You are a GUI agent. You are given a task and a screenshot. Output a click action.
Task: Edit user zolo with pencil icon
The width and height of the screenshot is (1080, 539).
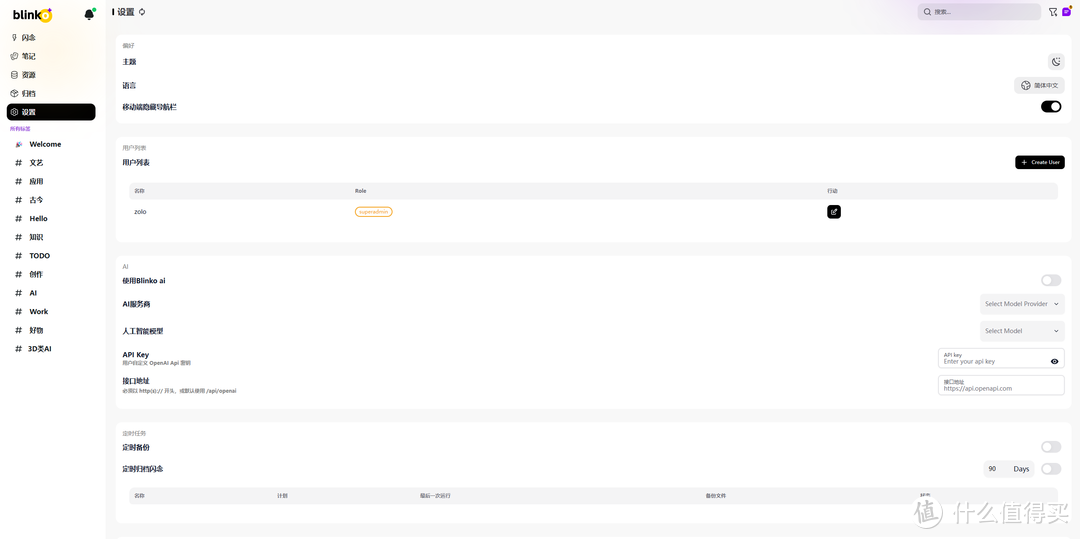(x=833, y=212)
